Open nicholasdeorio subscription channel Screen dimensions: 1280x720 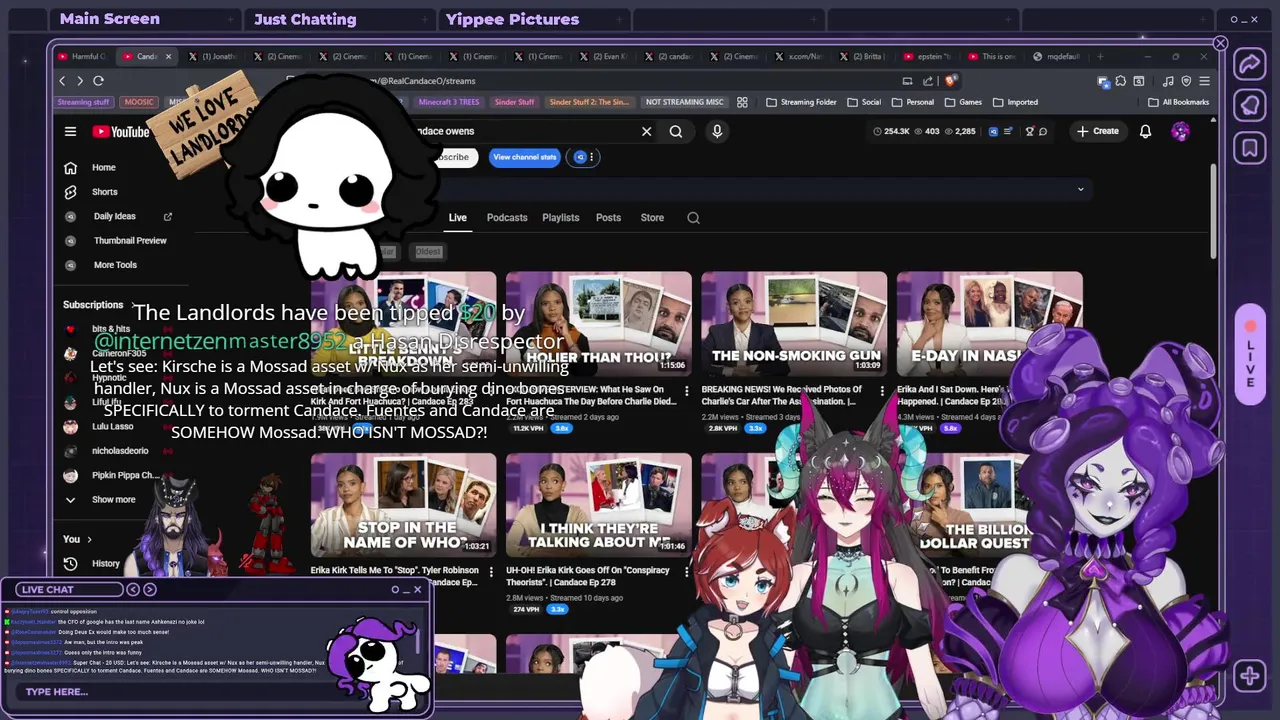(x=120, y=451)
